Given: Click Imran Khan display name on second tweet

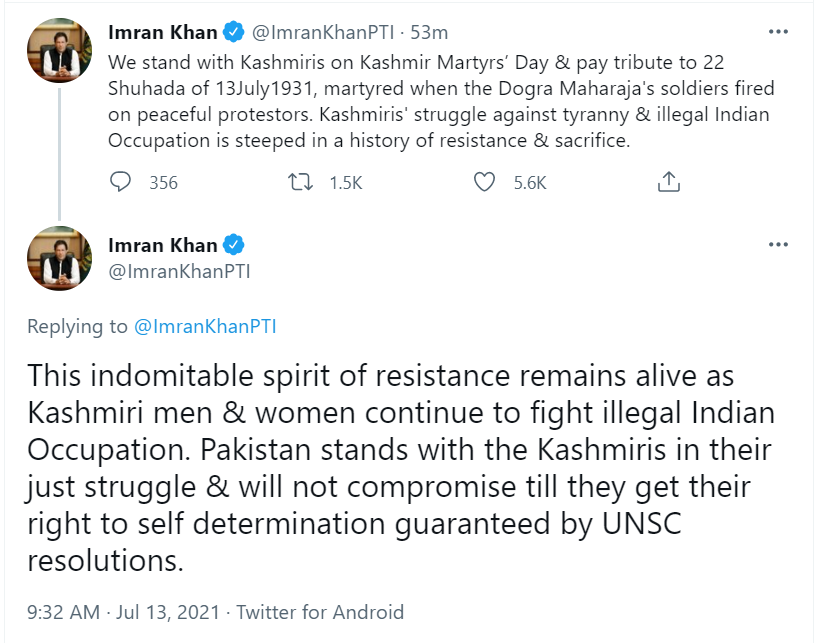Looking at the screenshot, I should (x=162, y=245).
